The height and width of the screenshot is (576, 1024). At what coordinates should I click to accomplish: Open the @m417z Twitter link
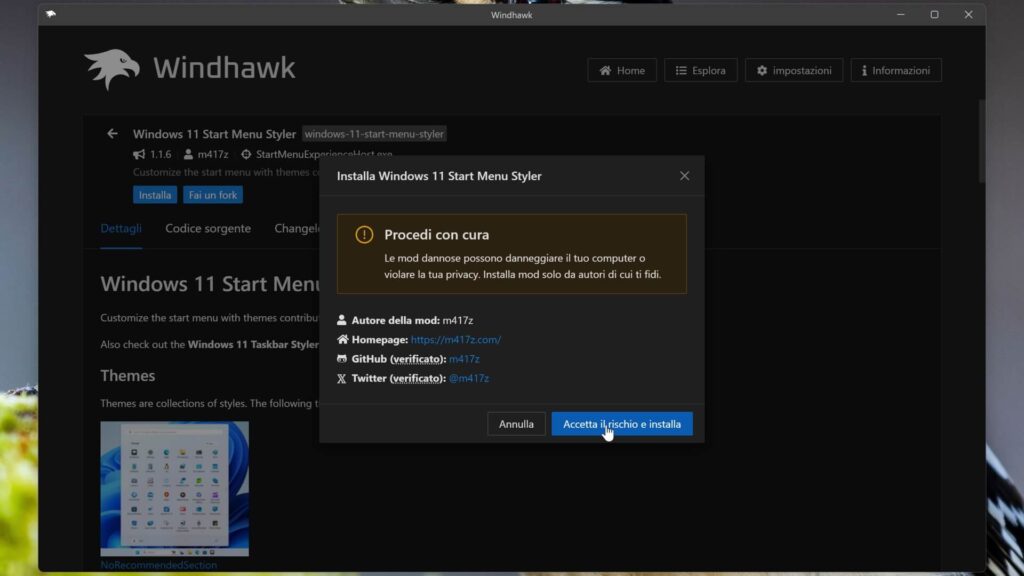pyautogui.click(x=469, y=378)
